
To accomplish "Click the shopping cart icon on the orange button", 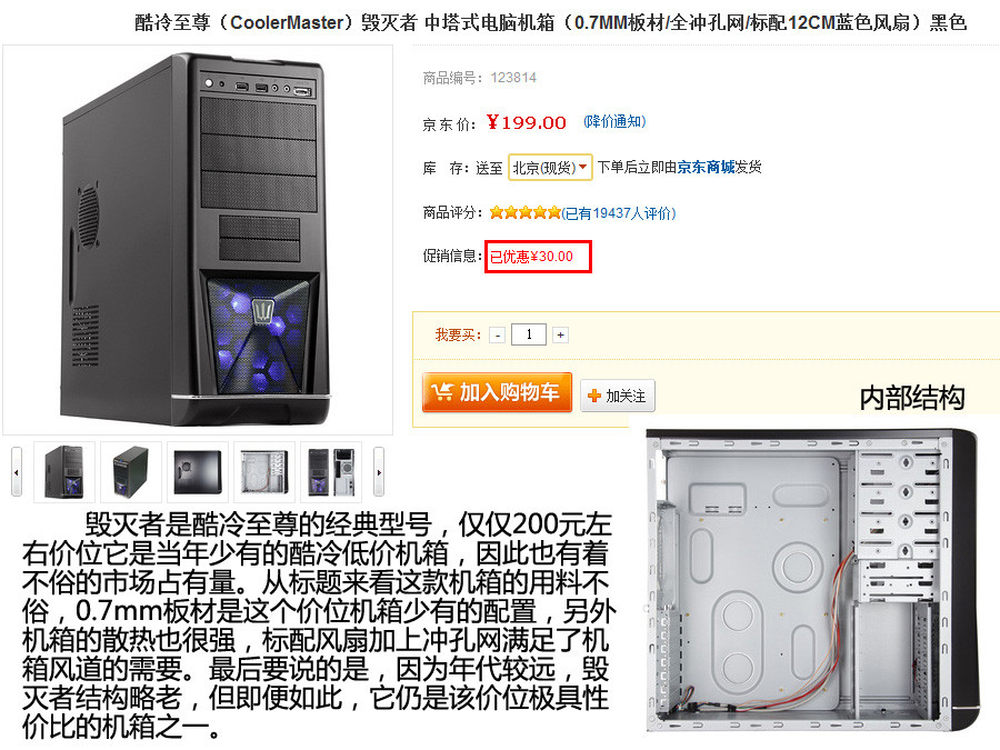I will click(x=442, y=392).
